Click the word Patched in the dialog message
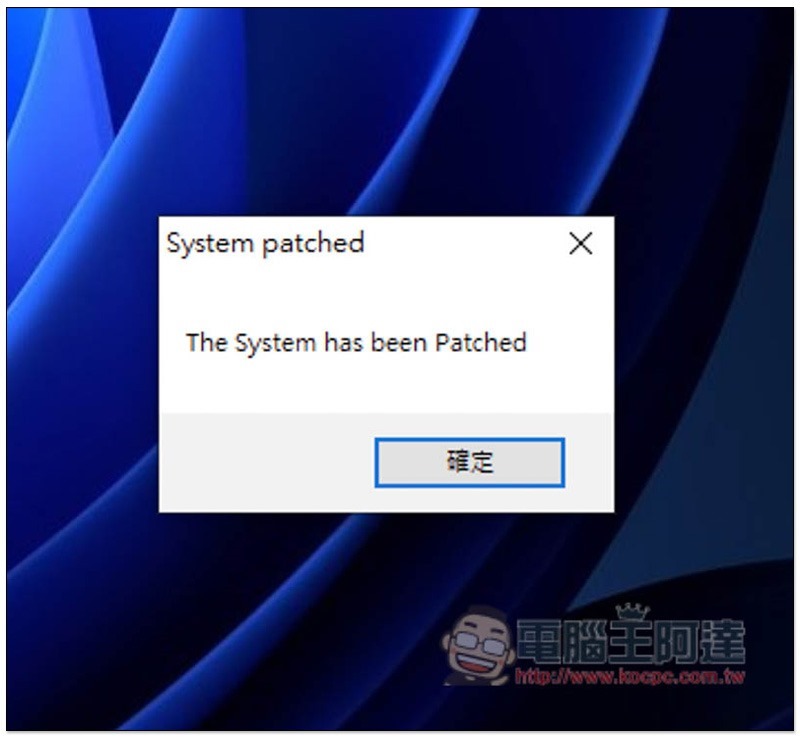 tap(481, 342)
